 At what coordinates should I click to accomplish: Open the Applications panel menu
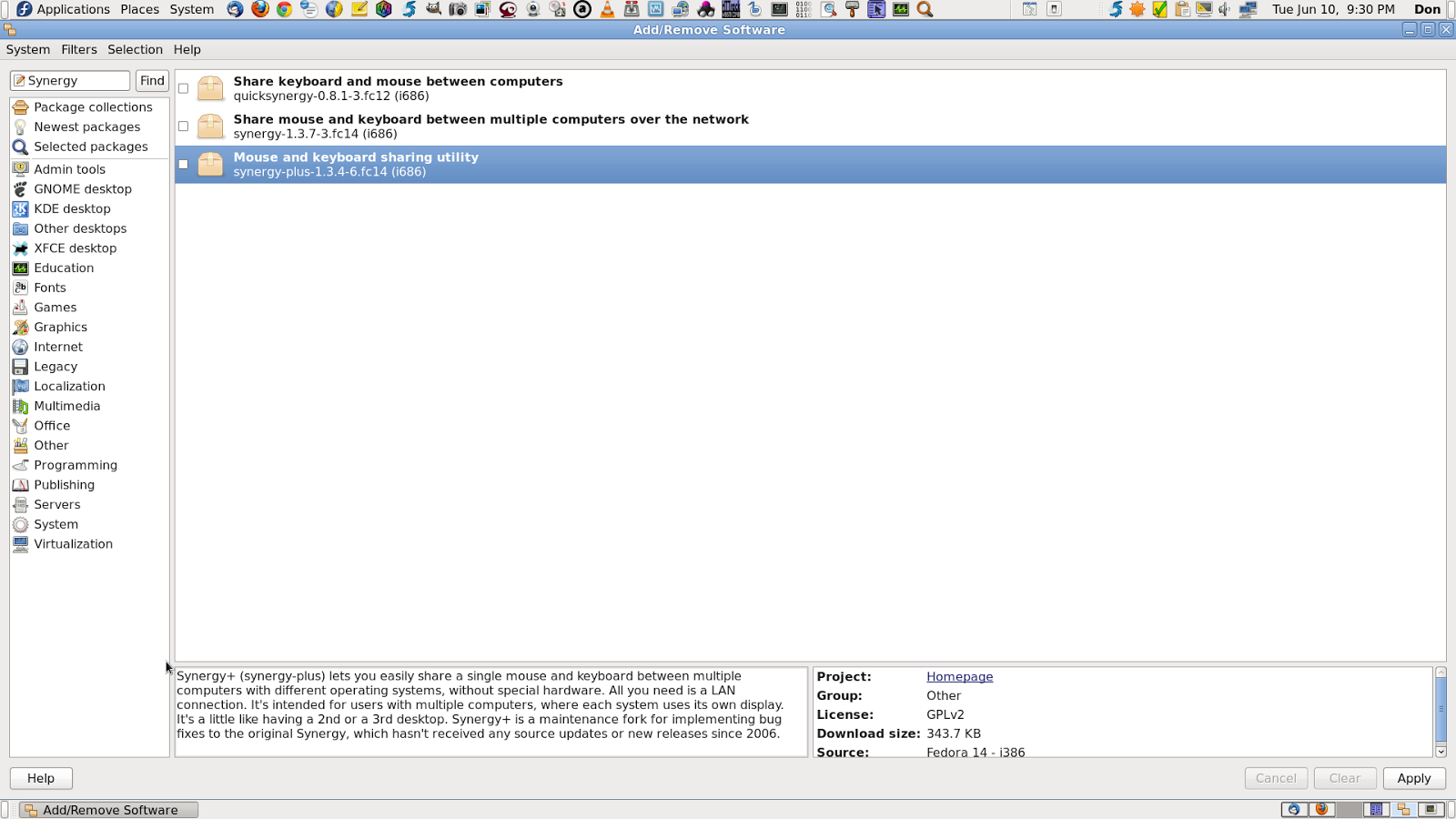click(x=64, y=9)
